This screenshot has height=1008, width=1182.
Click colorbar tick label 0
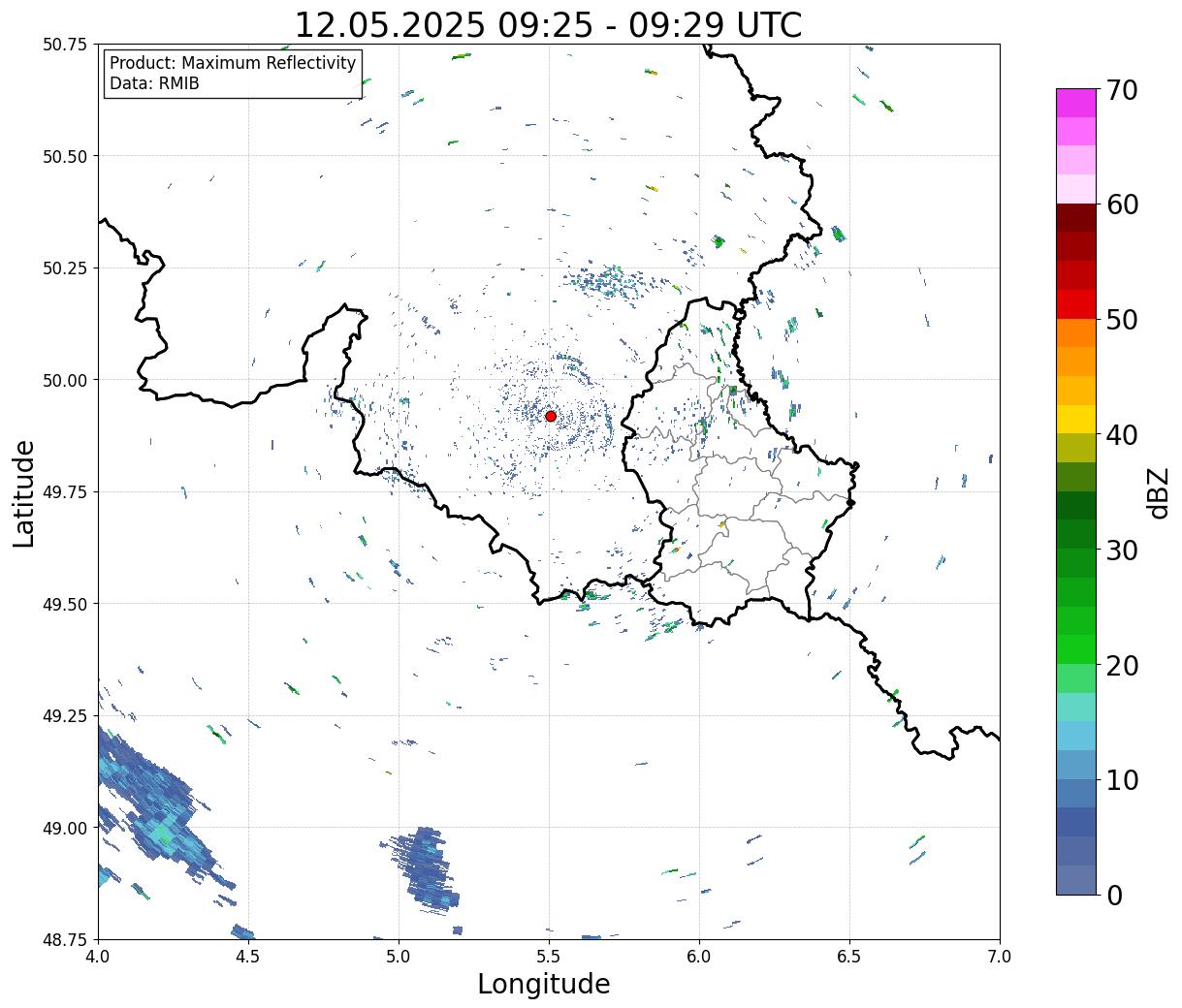coord(1114,895)
